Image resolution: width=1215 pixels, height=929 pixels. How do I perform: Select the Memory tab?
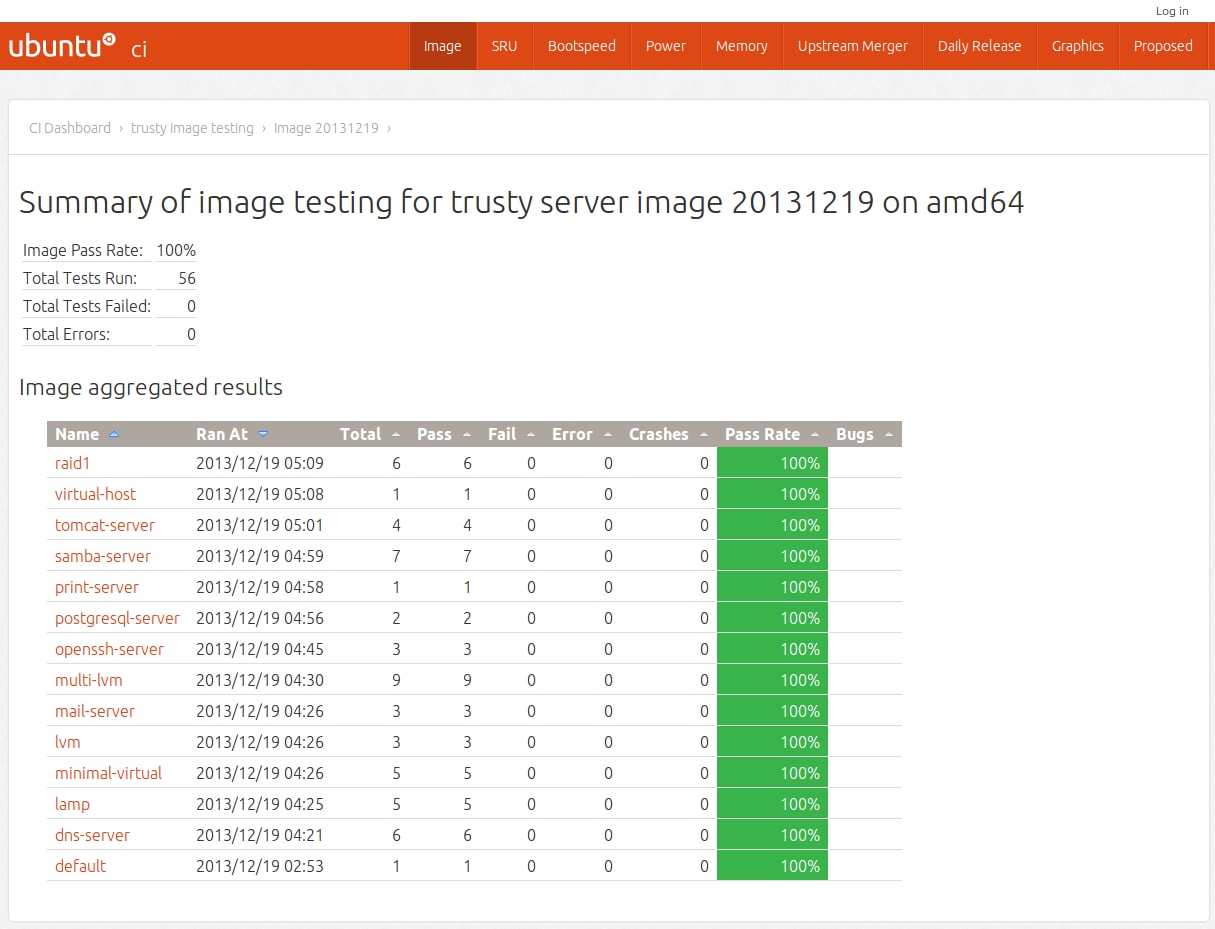pyautogui.click(x=741, y=46)
